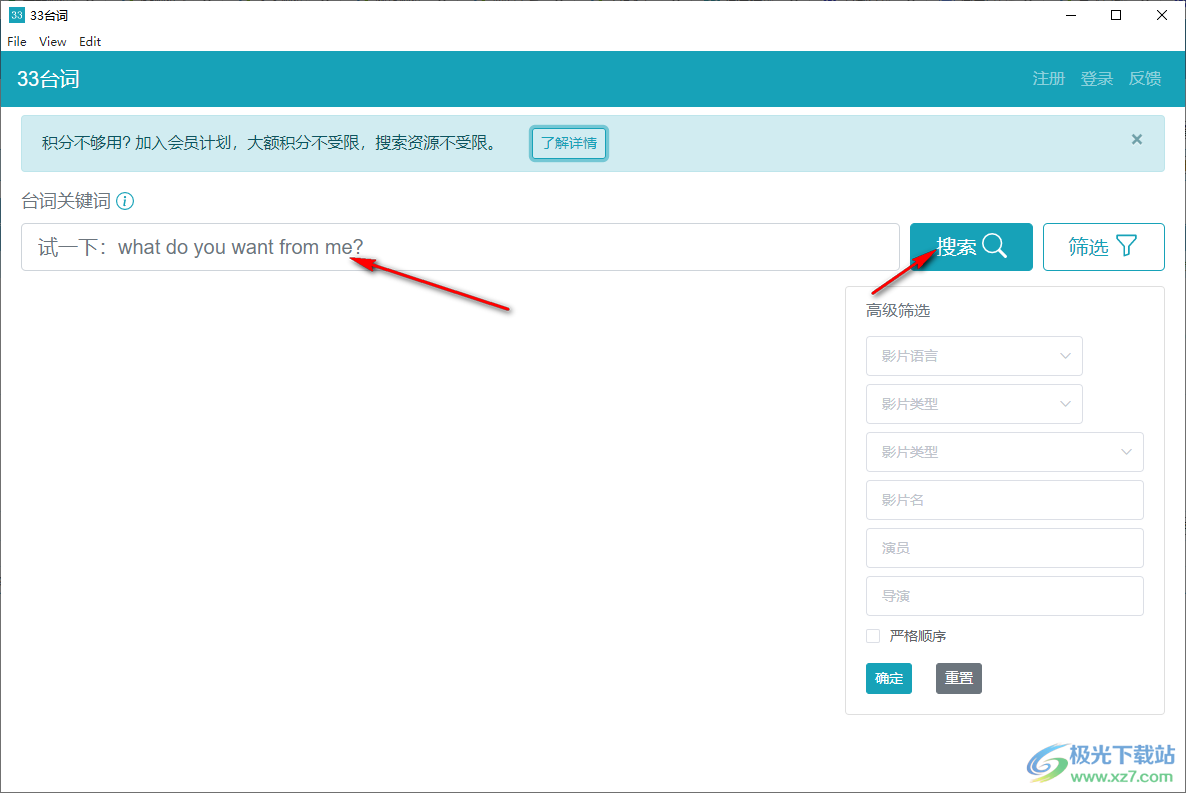The height and width of the screenshot is (793, 1186).
Task: Expand the 影片语言 dropdown
Action: pos(973,356)
